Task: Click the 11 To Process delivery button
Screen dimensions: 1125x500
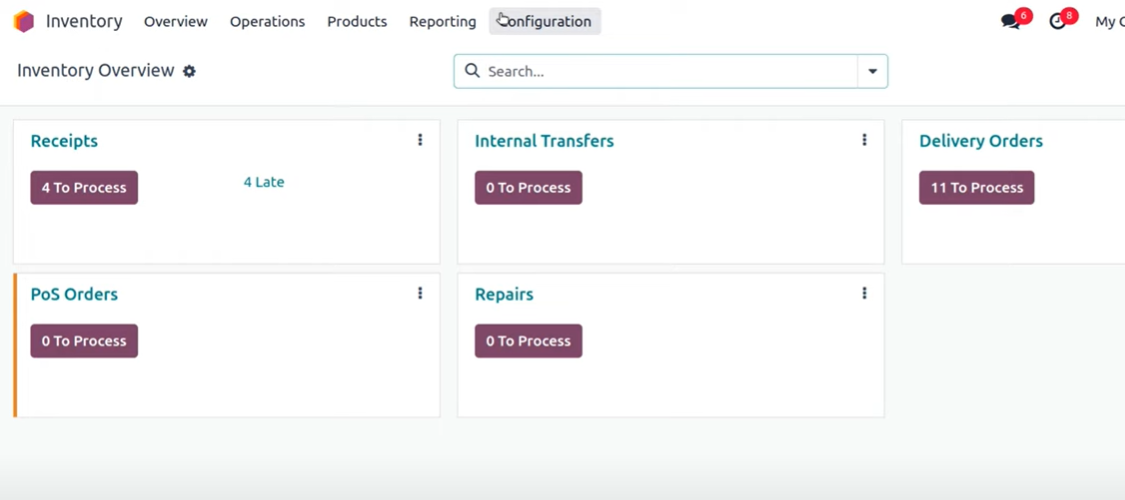Action: pyautogui.click(x=976, y=187)
